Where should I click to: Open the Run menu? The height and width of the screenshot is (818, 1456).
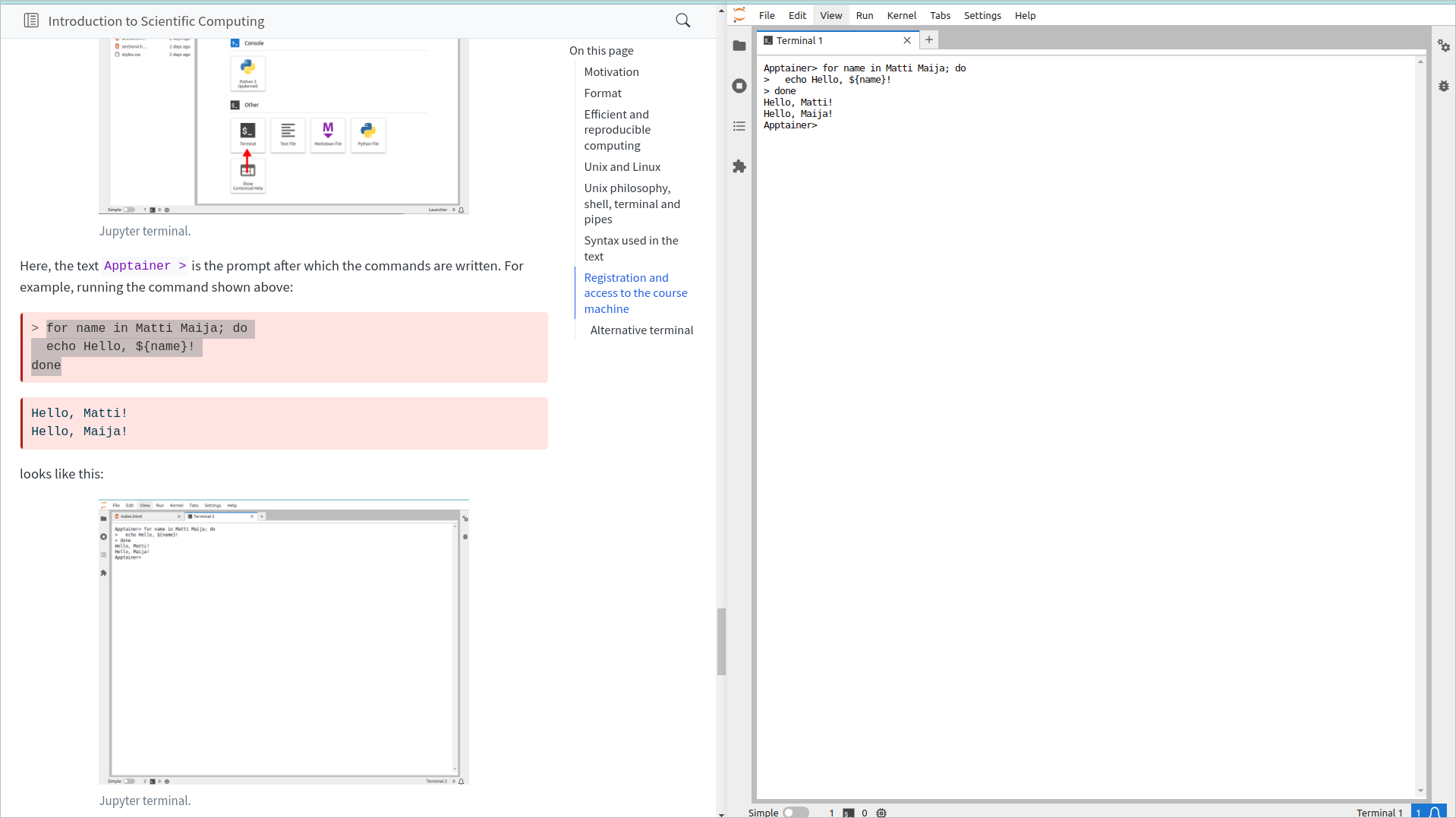point(865,15)
